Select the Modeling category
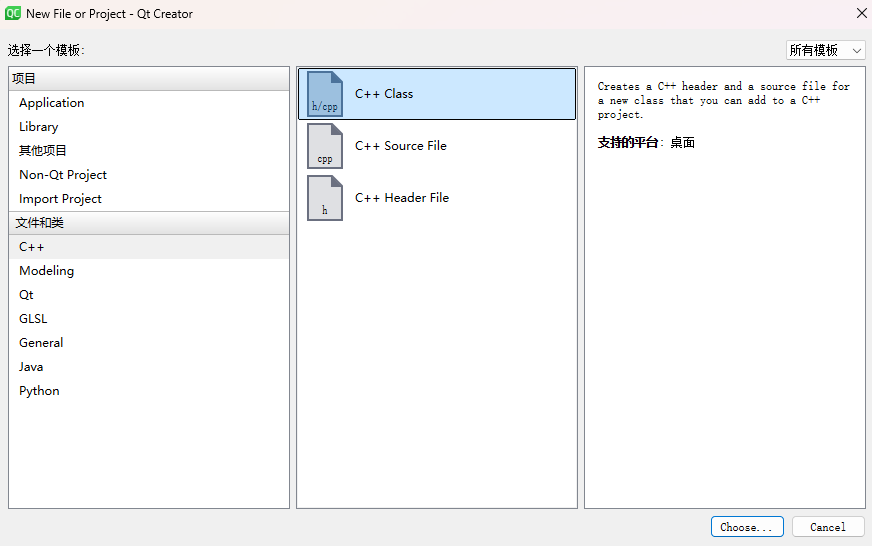Screen dimensions: 872x546 (149, 271)
